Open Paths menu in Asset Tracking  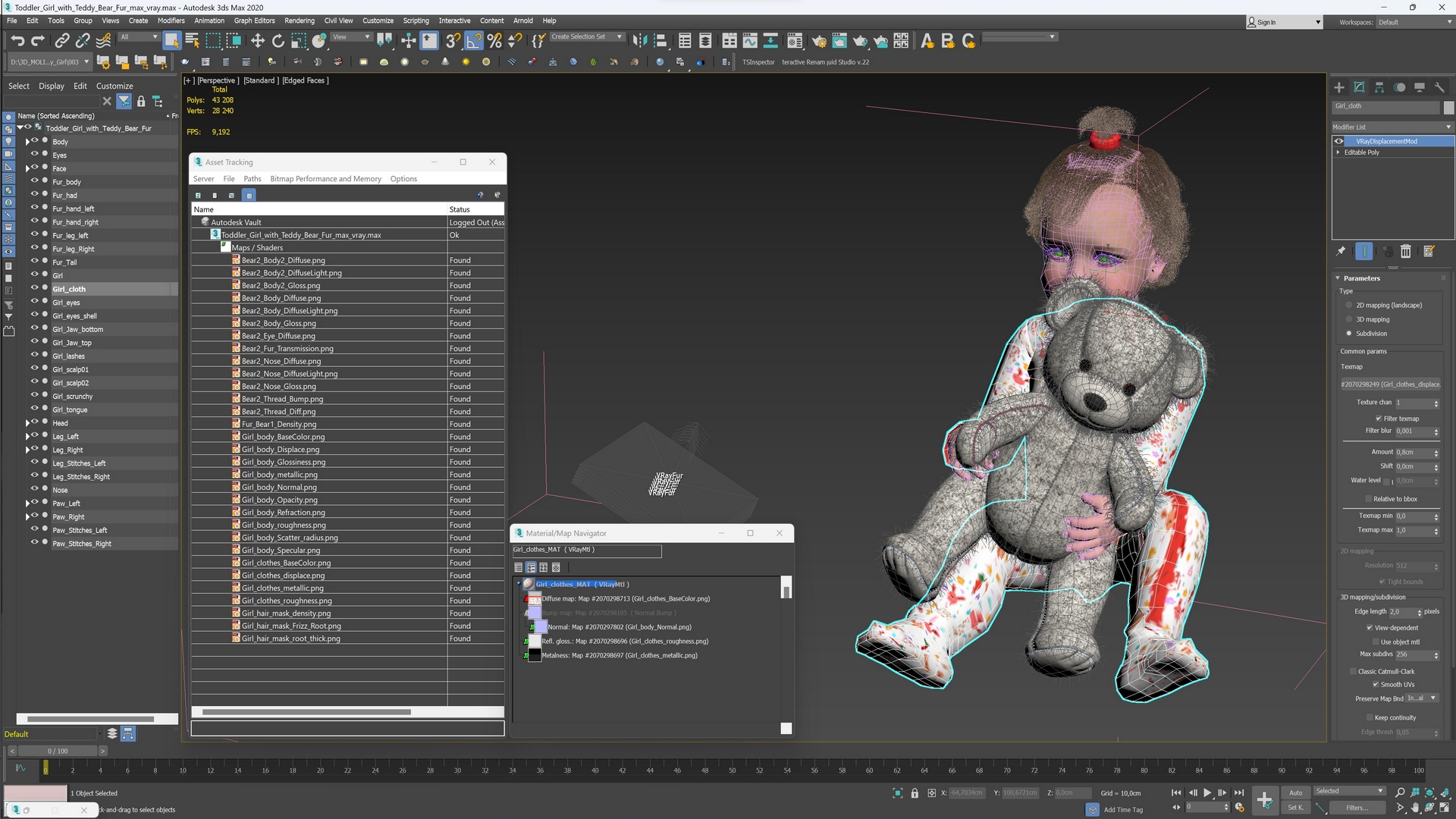(x=252, y=179)
